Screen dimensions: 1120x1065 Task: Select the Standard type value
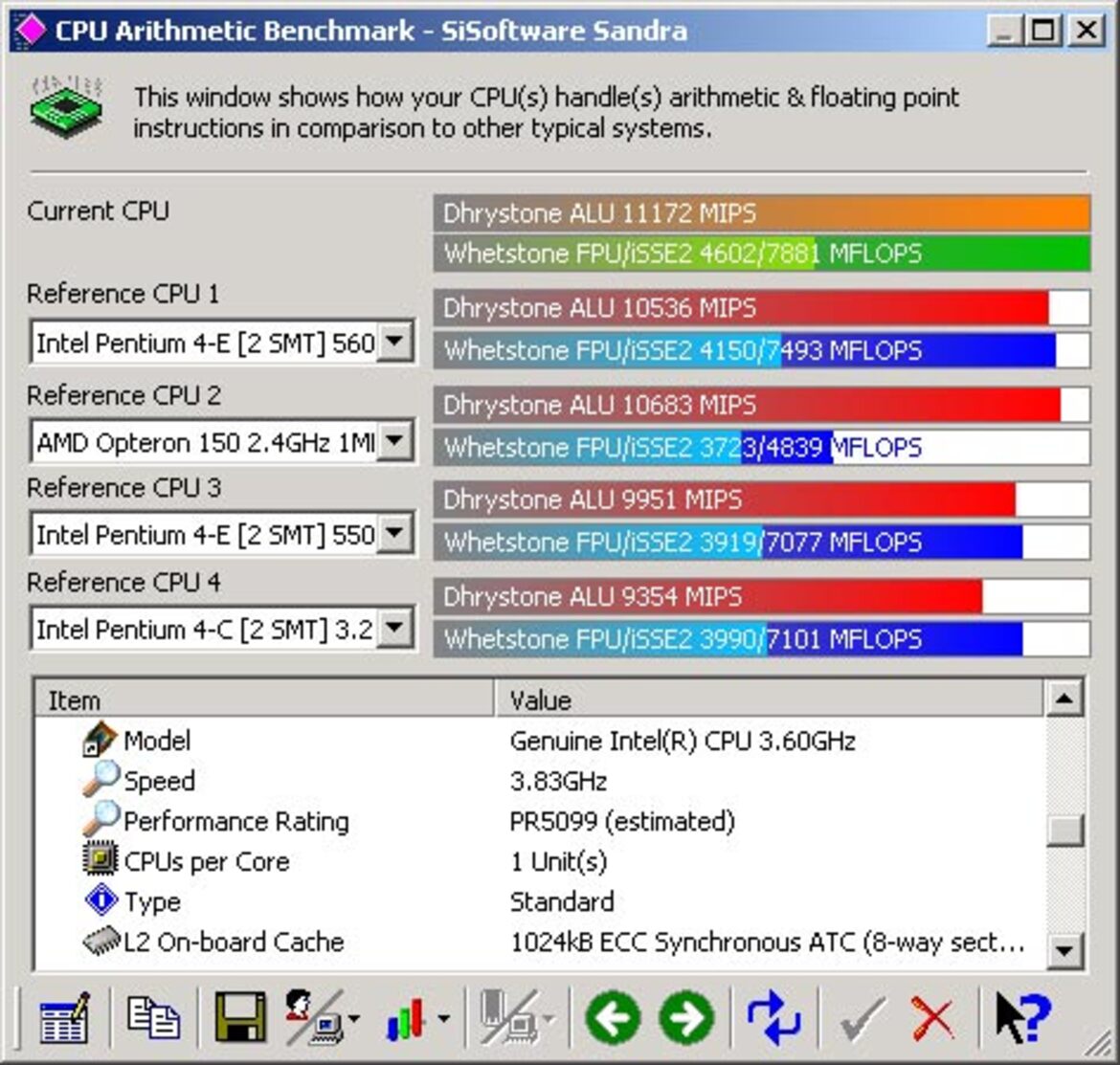click(x=561, y=901)
